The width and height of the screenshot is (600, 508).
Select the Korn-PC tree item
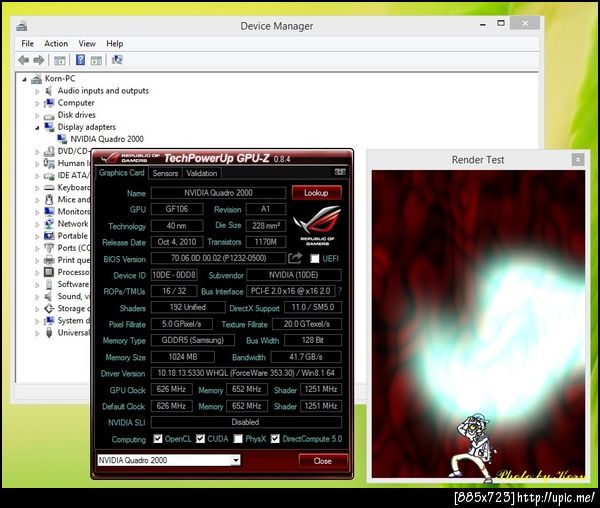coord(60,79)
